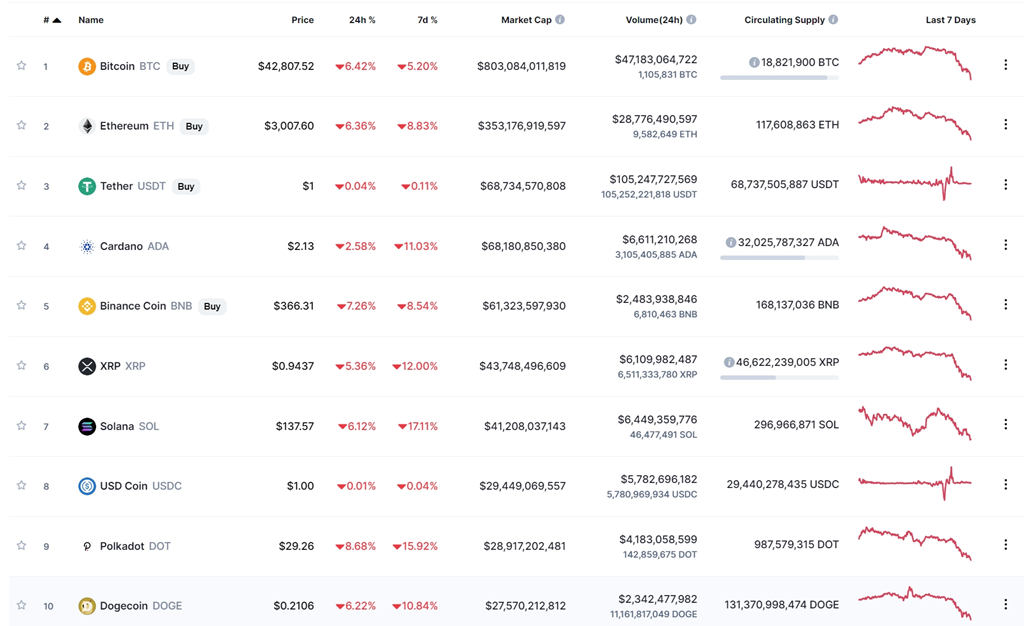Viewport: 1024px width, 626px height.
Task: Click Market Cap info icon
Action: 560,20
